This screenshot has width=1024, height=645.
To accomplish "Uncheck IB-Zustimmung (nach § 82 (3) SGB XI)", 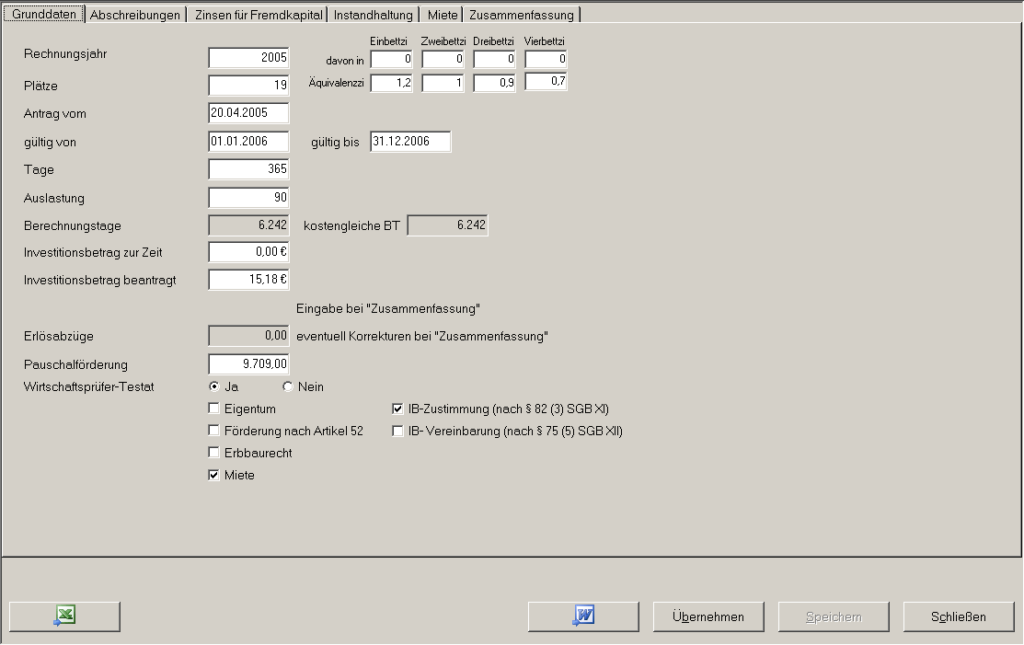I will tap(398, 409).
